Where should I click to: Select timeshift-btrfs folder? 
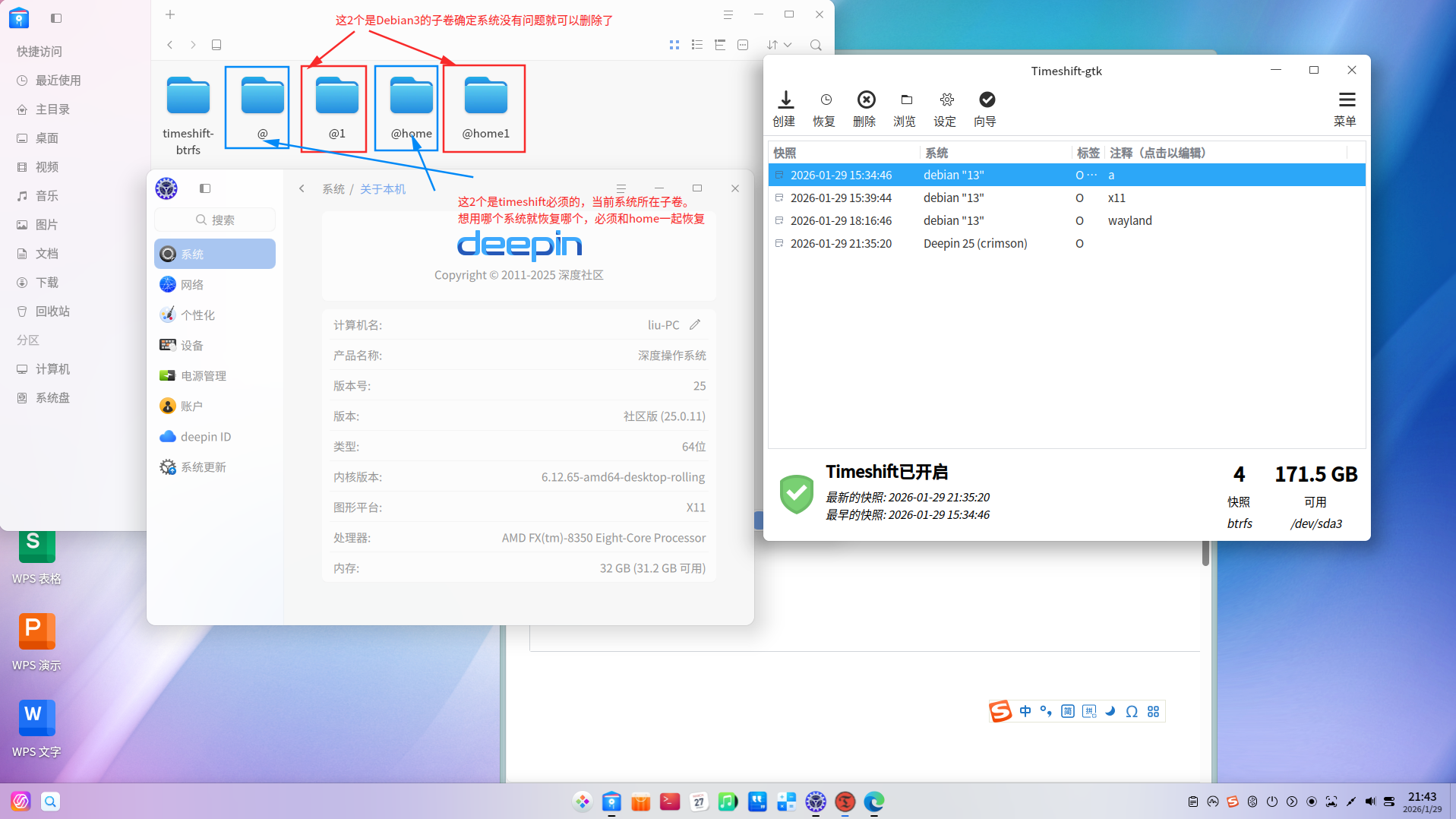tap(188, 114)
